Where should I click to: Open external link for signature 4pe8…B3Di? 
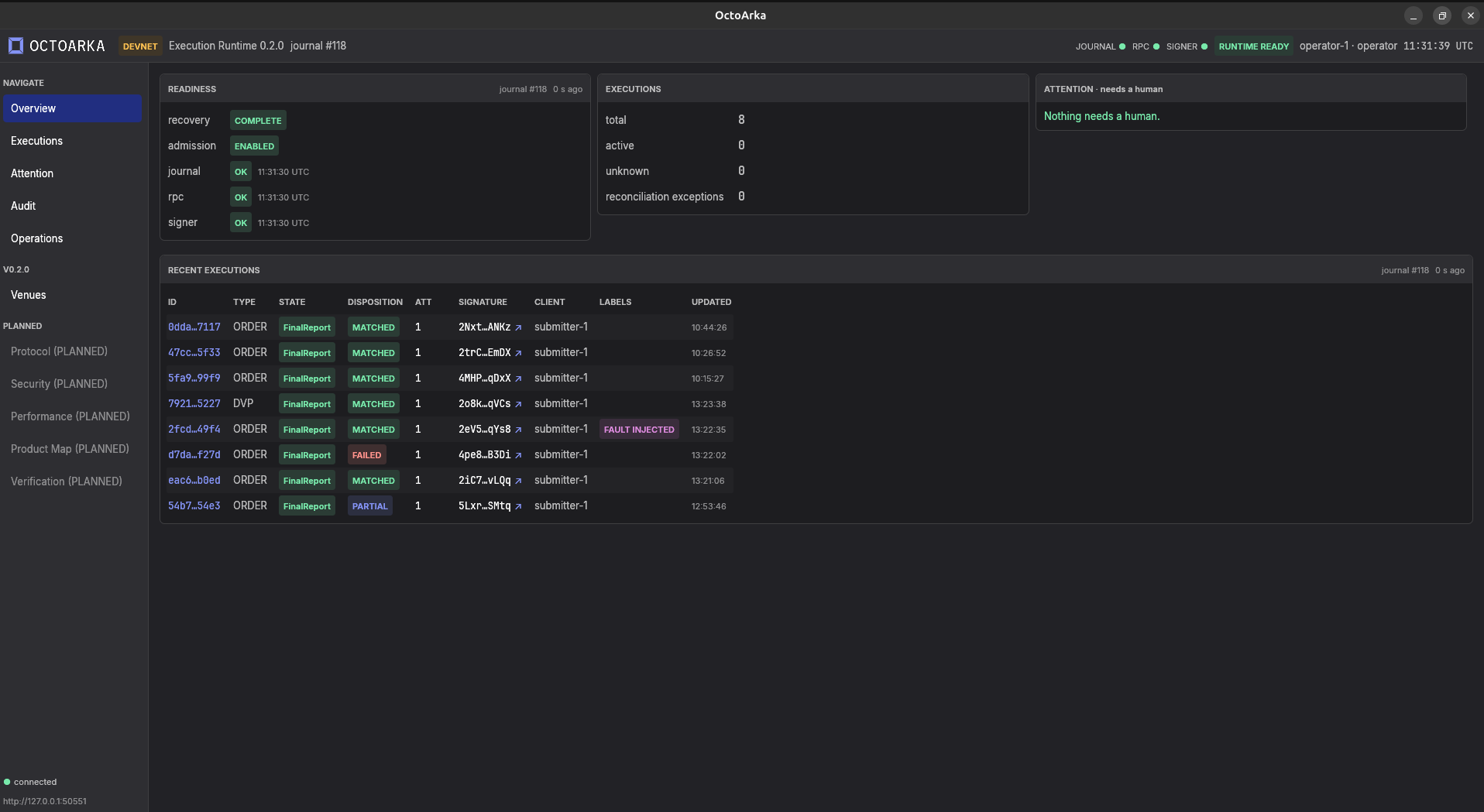click(518, 455)
